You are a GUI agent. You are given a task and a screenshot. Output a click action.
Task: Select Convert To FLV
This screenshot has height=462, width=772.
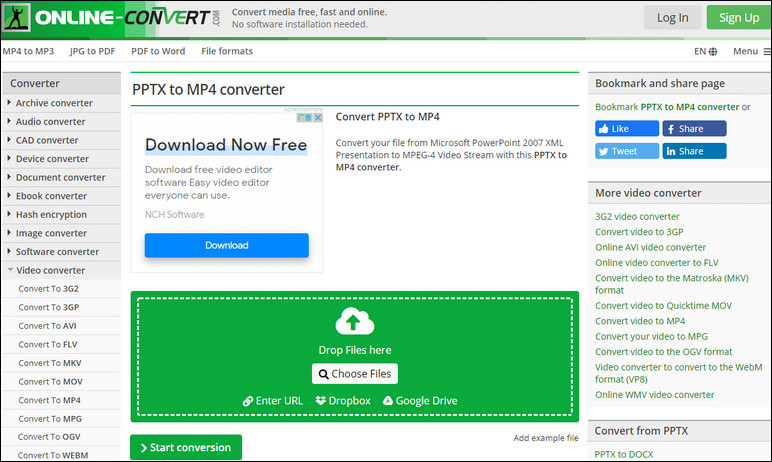click(48, 345)
